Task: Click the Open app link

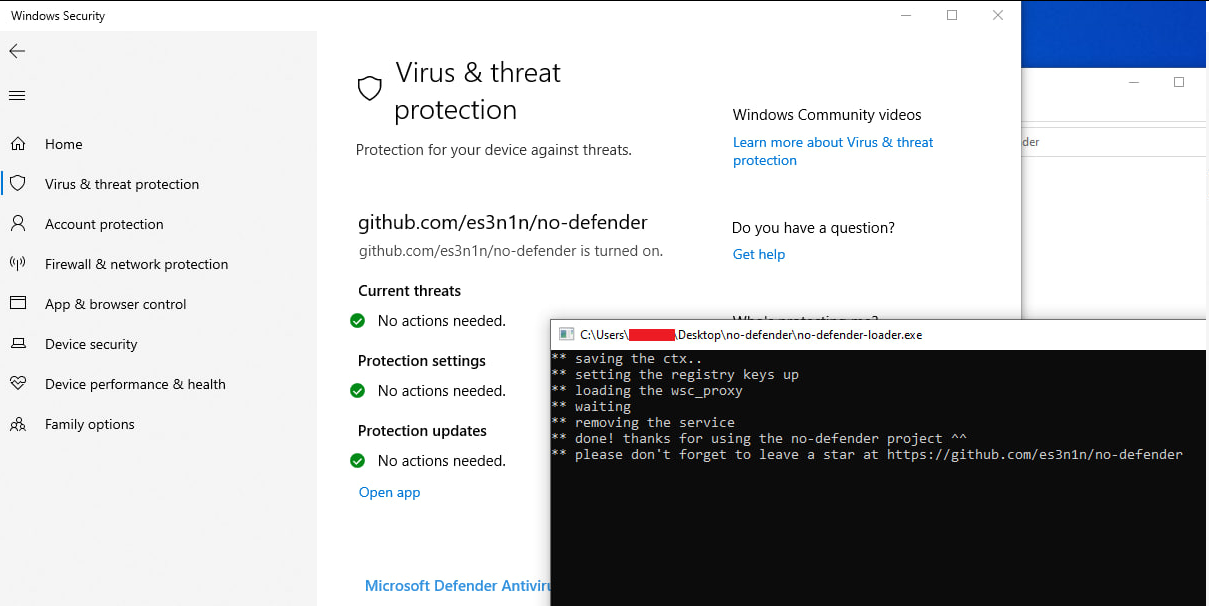Action: coord(389,492)
